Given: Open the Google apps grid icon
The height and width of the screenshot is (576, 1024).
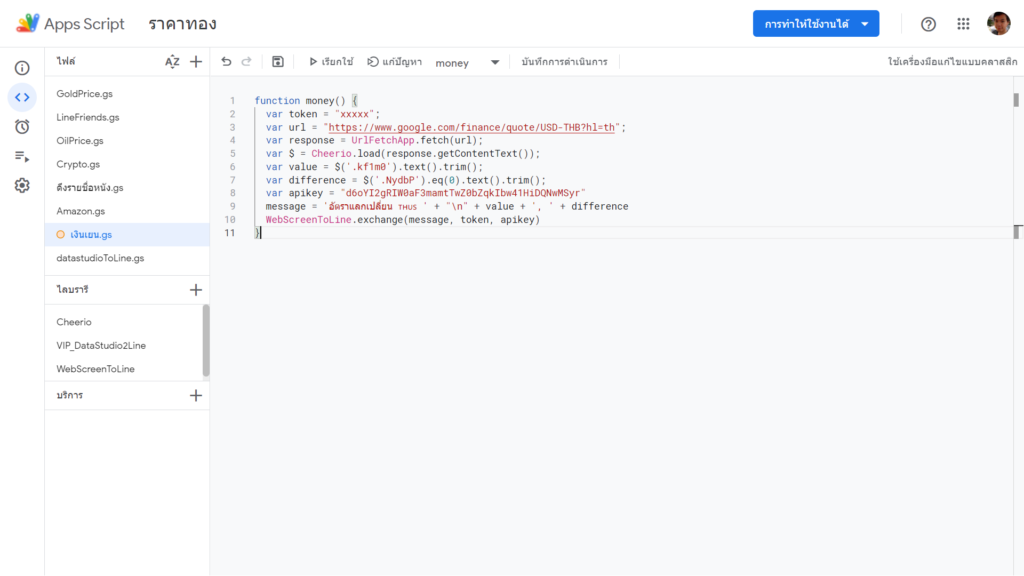Looking at the screenshot, I should click(x=963, y=24).
